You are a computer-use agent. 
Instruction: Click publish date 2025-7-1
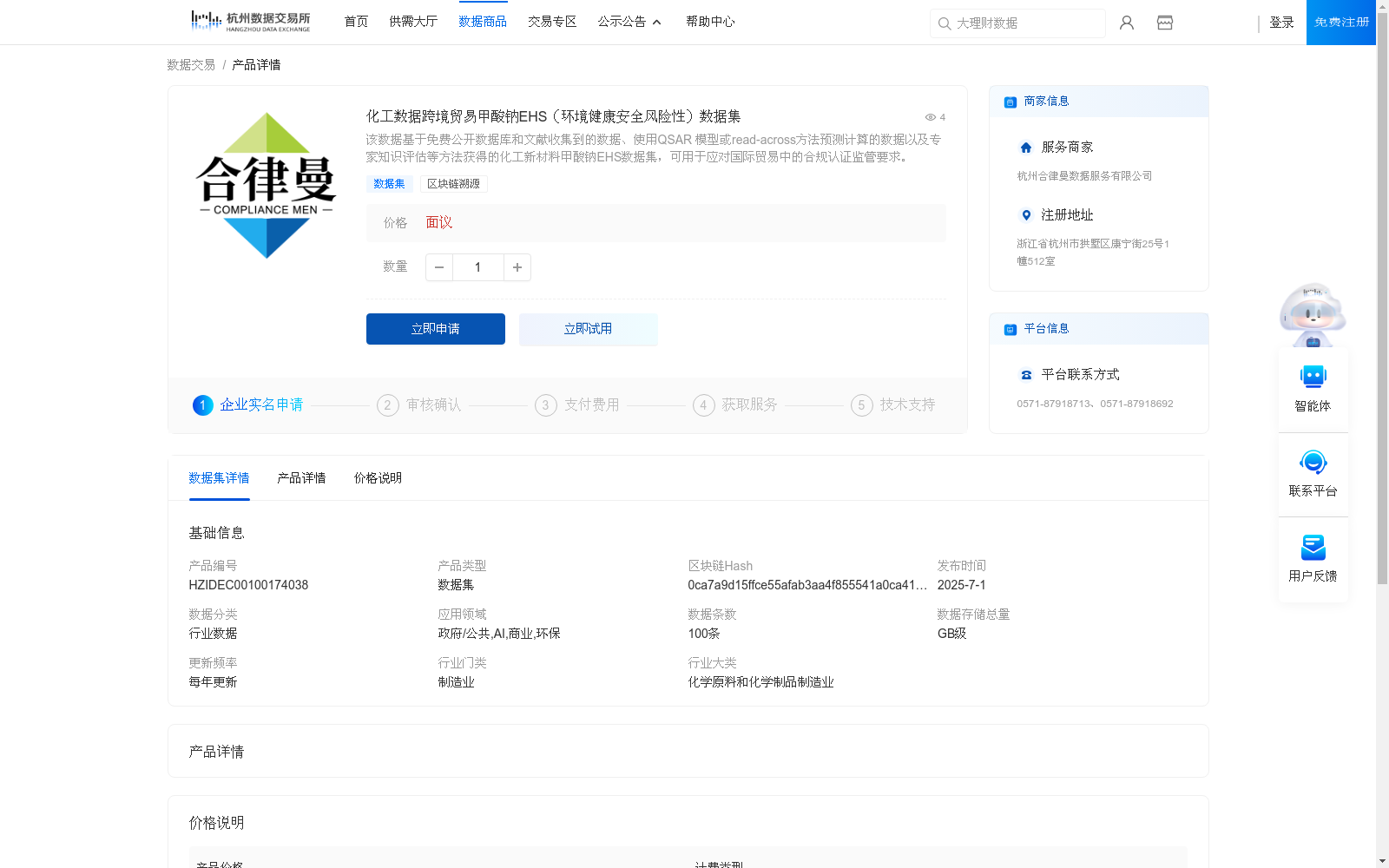coord(961,585)
